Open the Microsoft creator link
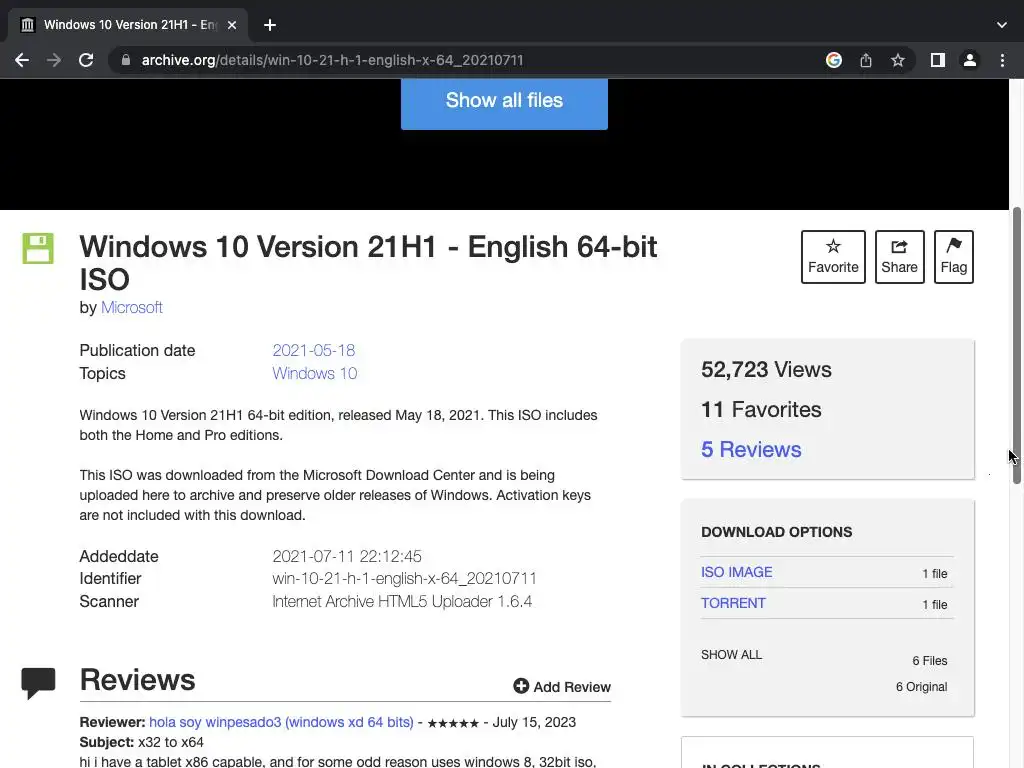The image size is (1024, 768). (131, 308)
